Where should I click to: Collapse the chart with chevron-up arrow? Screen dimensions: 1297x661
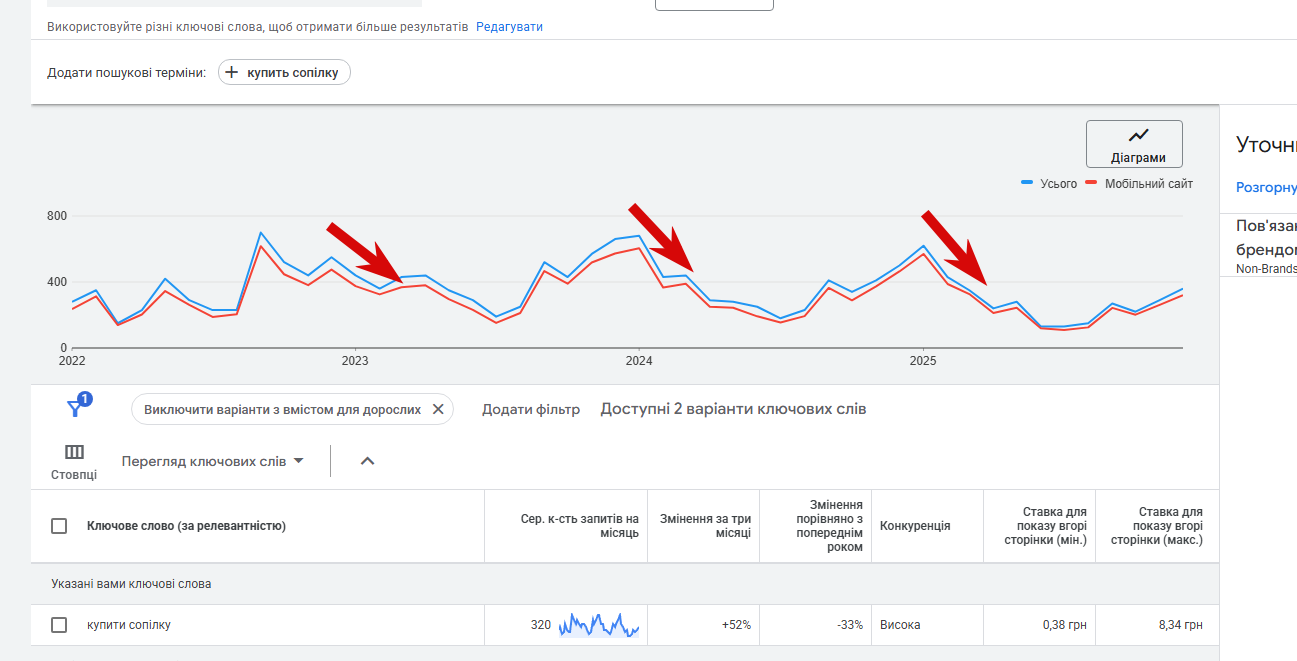367,461
